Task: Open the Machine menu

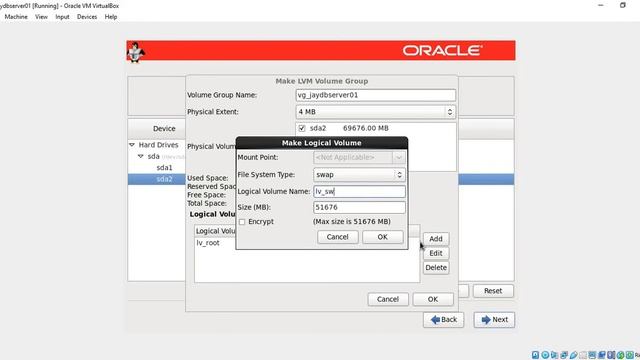Action: point(16,17)
